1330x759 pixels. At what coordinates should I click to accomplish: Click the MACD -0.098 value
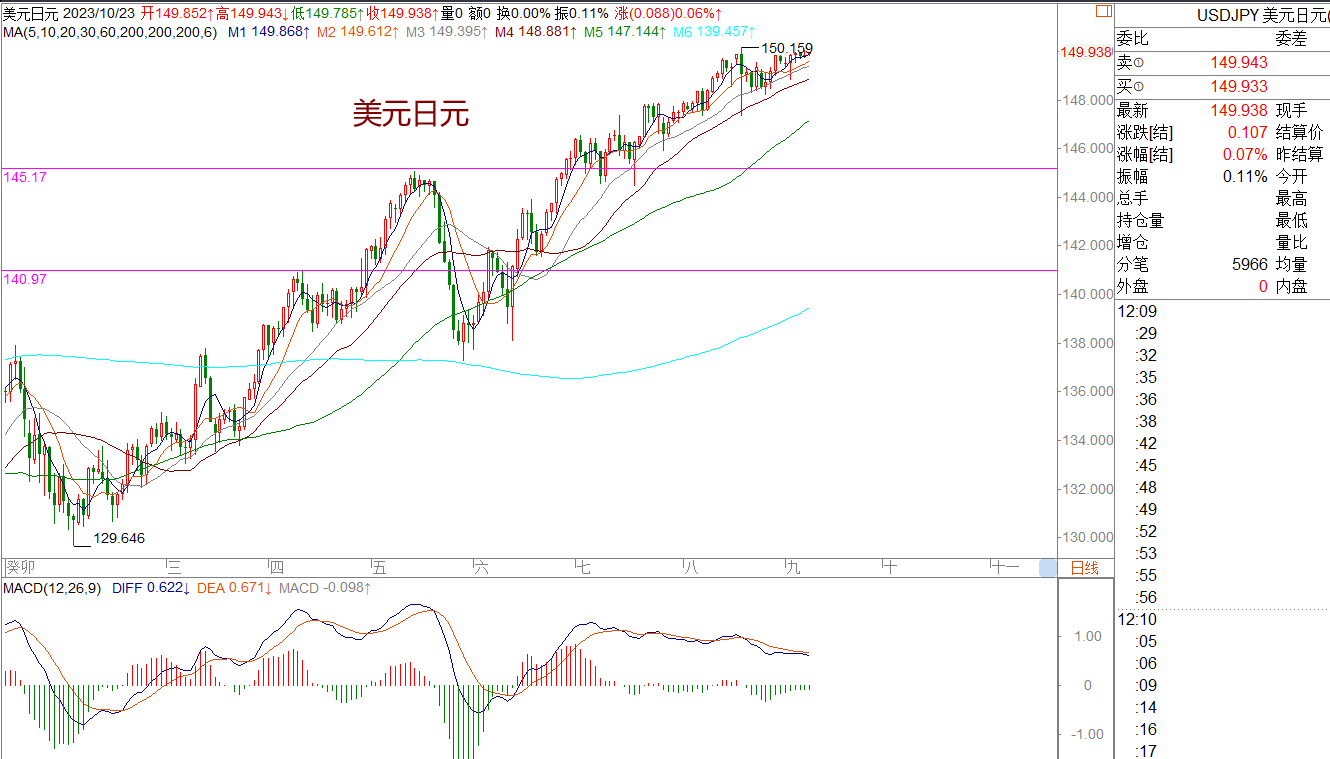tap(325, 588)
